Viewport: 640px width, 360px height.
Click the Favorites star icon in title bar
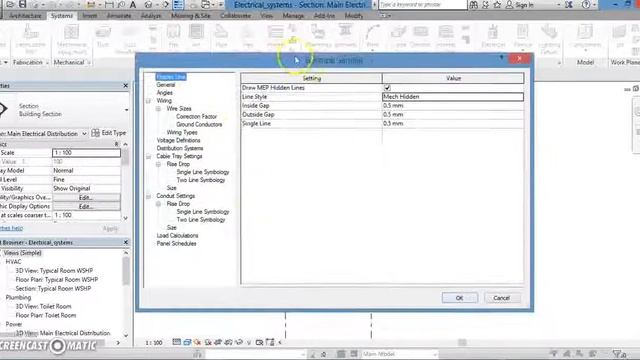click(x=497, y=4)
